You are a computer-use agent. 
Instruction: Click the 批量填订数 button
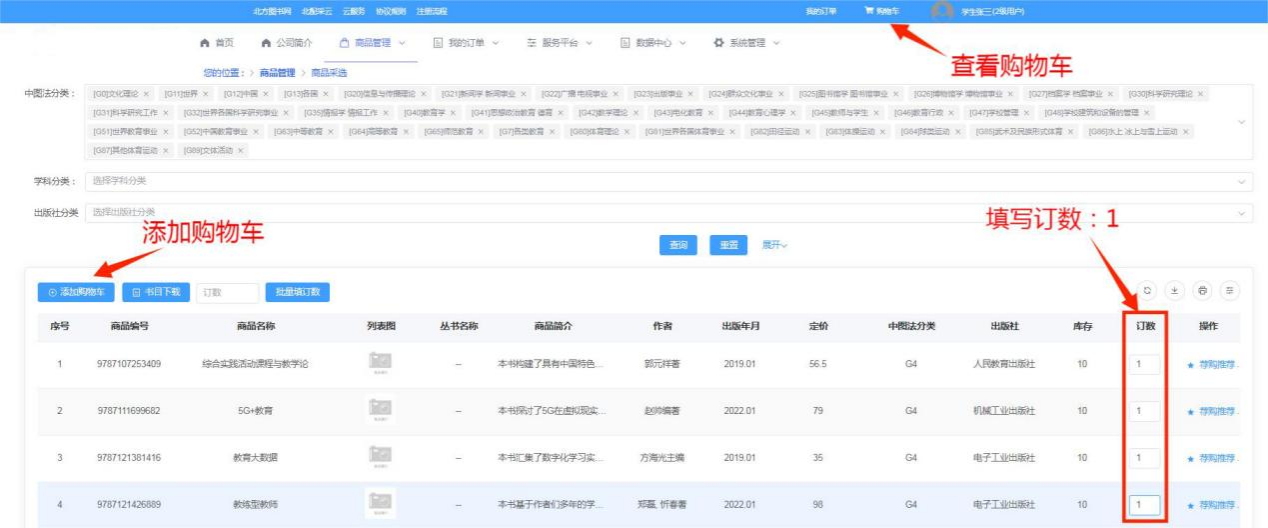coord(296,292)
